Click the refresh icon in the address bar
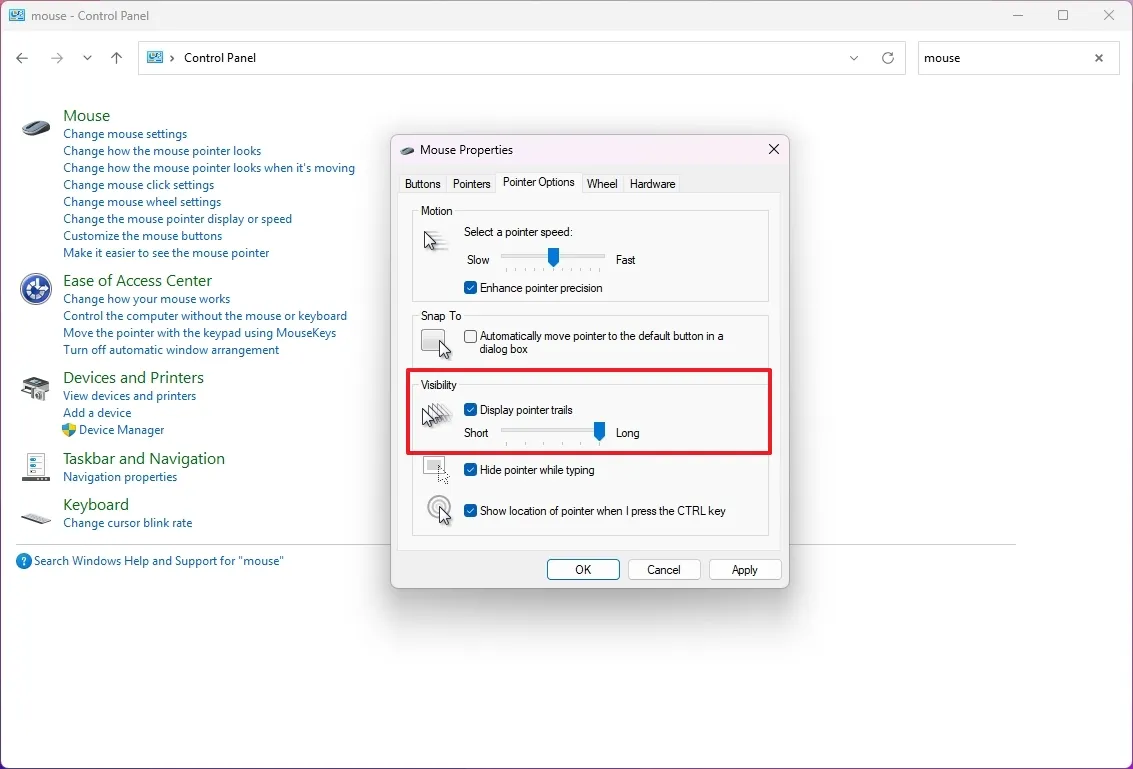Screen dimensions: 1133x769 click(x=888, y=58)
